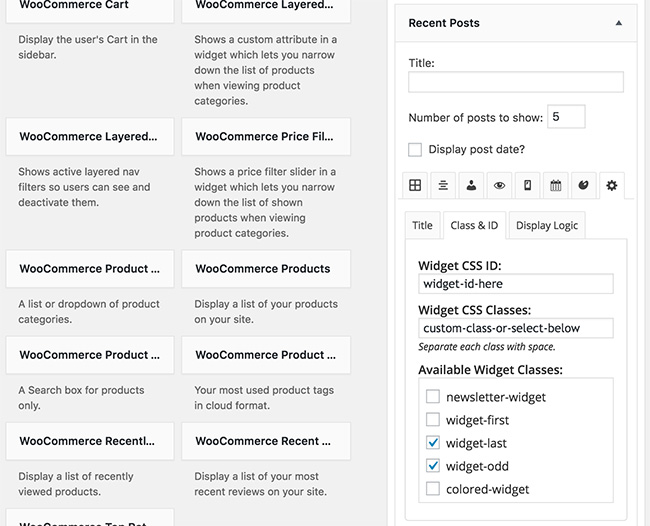Select the WooCommerce Price Filter widget
The image size is (650, 526).
[x=266, y=137]
